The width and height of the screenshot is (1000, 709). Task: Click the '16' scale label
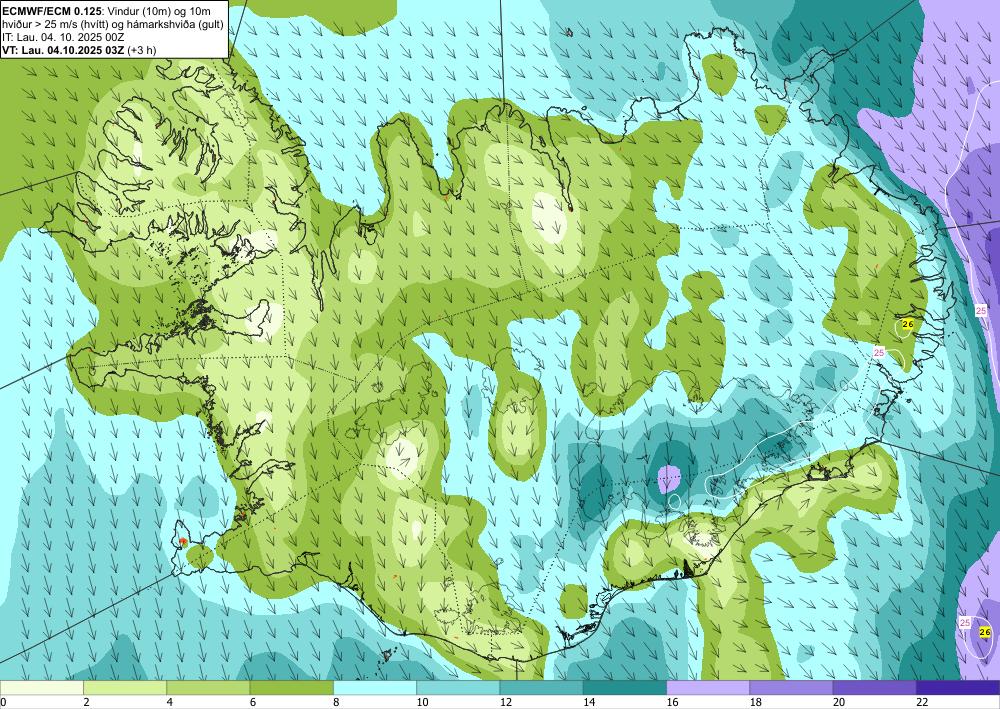point(672,702)
